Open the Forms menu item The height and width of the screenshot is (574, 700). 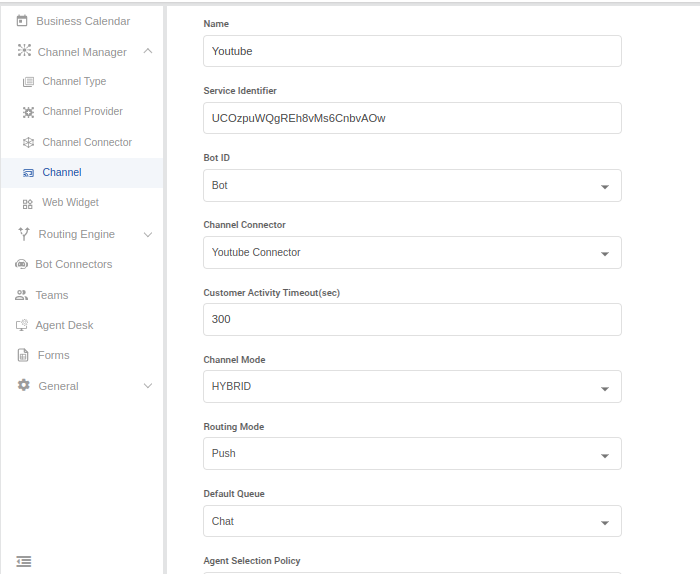coord(53,355)
